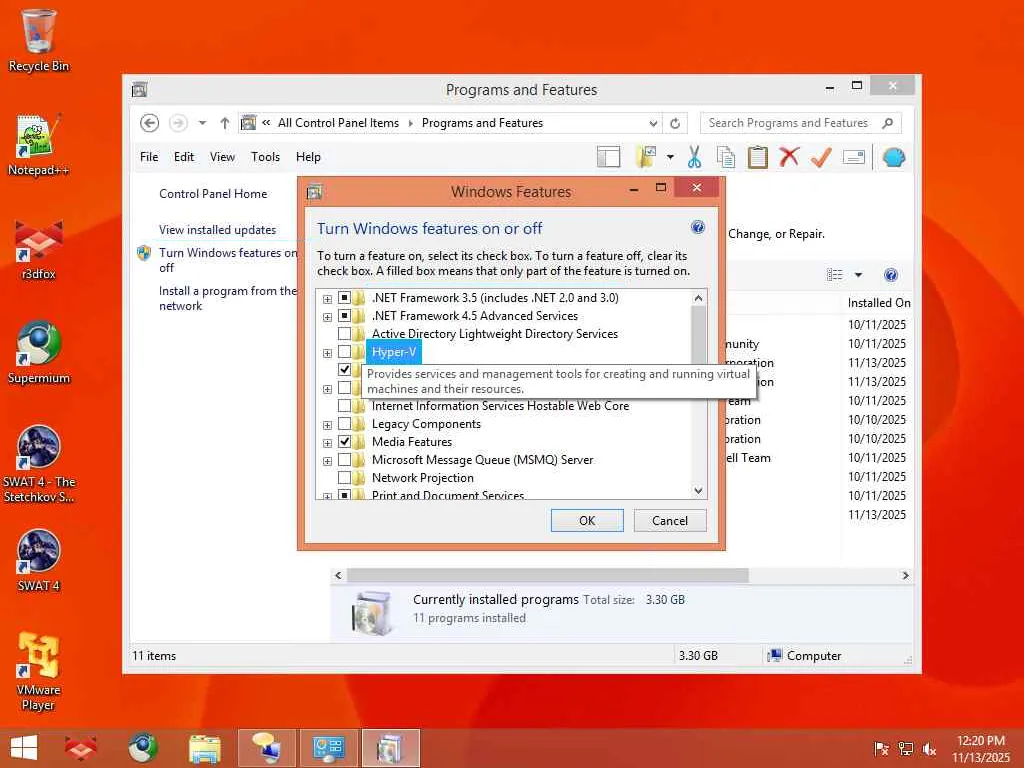Select VMware Player desktop shortcut
This screenshot has height=768, width=1024.
[x=39, y=671]
